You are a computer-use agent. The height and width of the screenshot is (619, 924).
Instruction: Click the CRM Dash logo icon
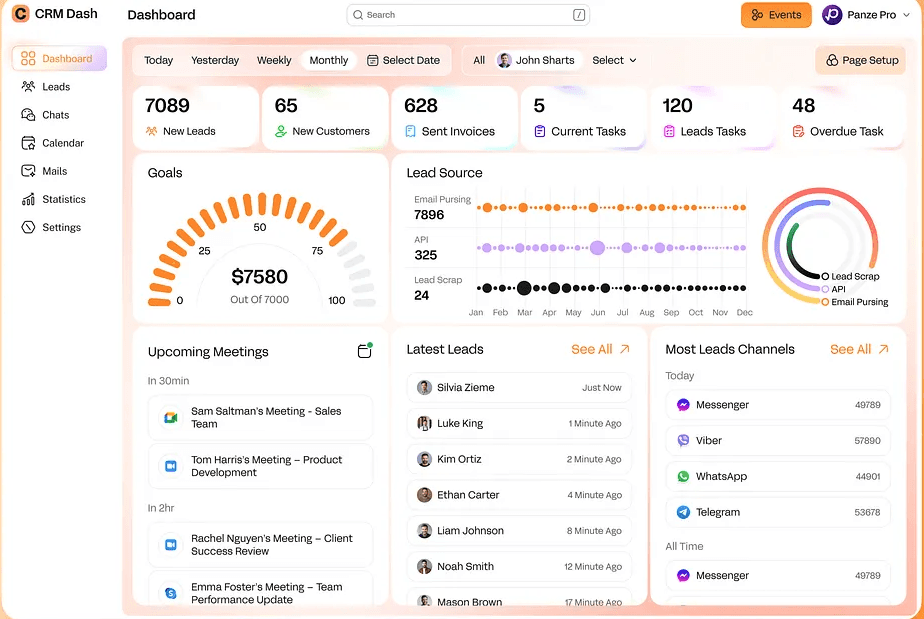pos(20,15)
